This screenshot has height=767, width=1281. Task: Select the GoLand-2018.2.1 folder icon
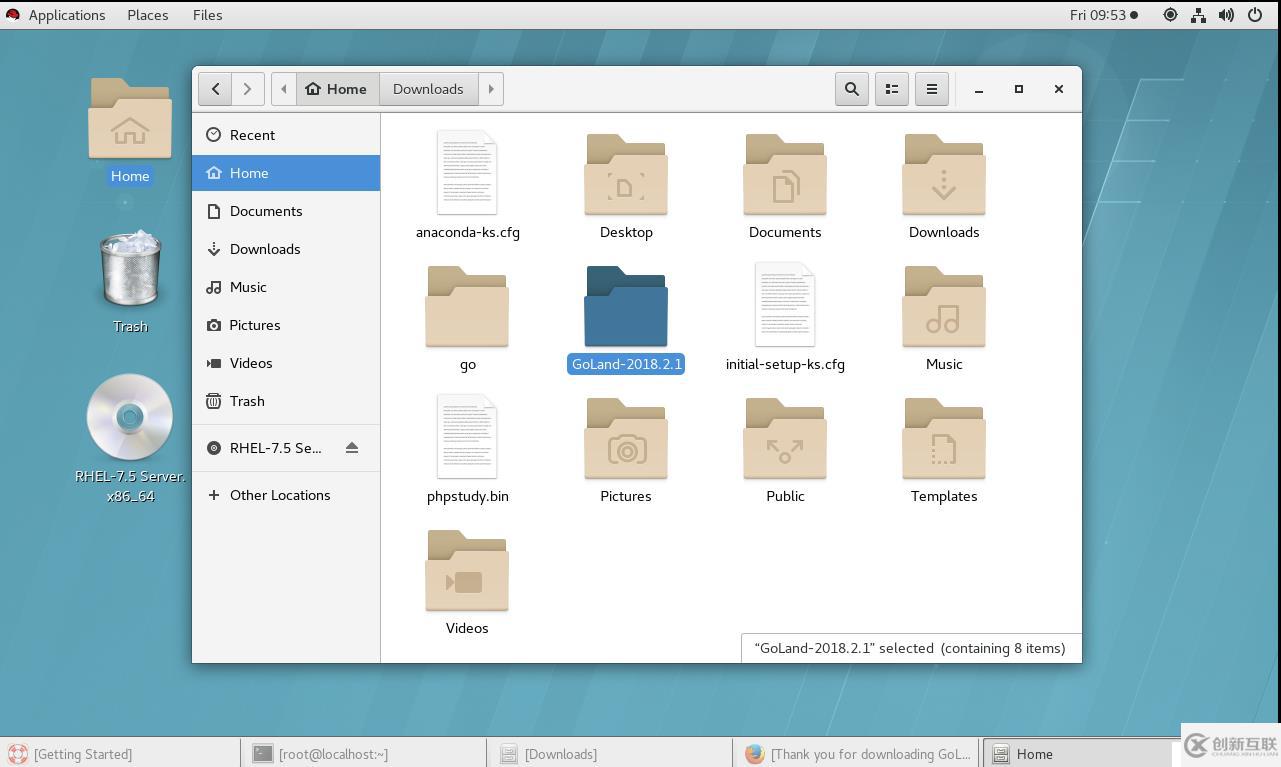tap(626, 307)
